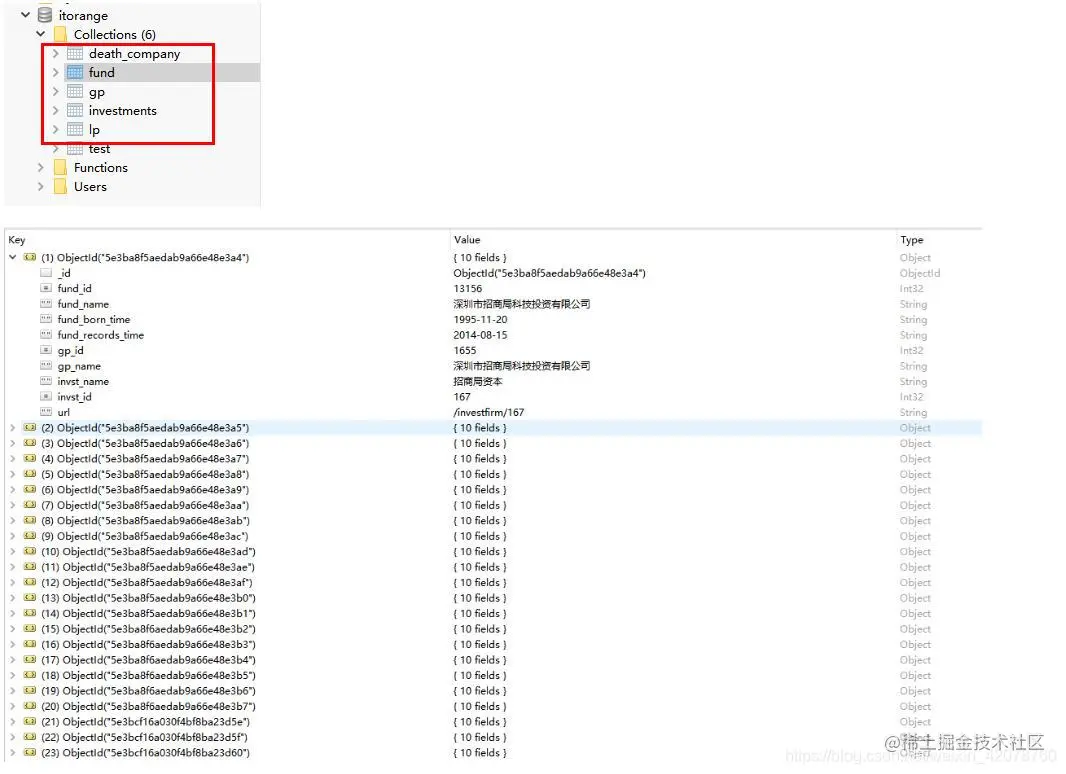Click the fund_name string field icon
This screenshot has width=1066, height=774.
click(46, 303)
